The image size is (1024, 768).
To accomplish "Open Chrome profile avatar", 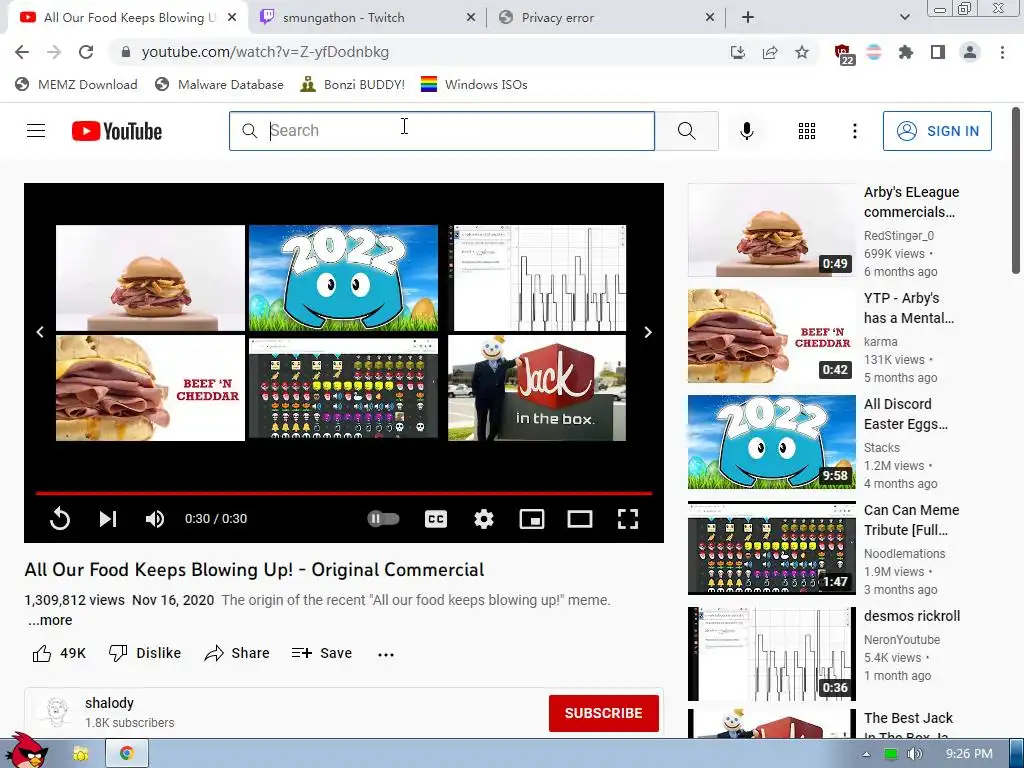I will click(970, 52).
